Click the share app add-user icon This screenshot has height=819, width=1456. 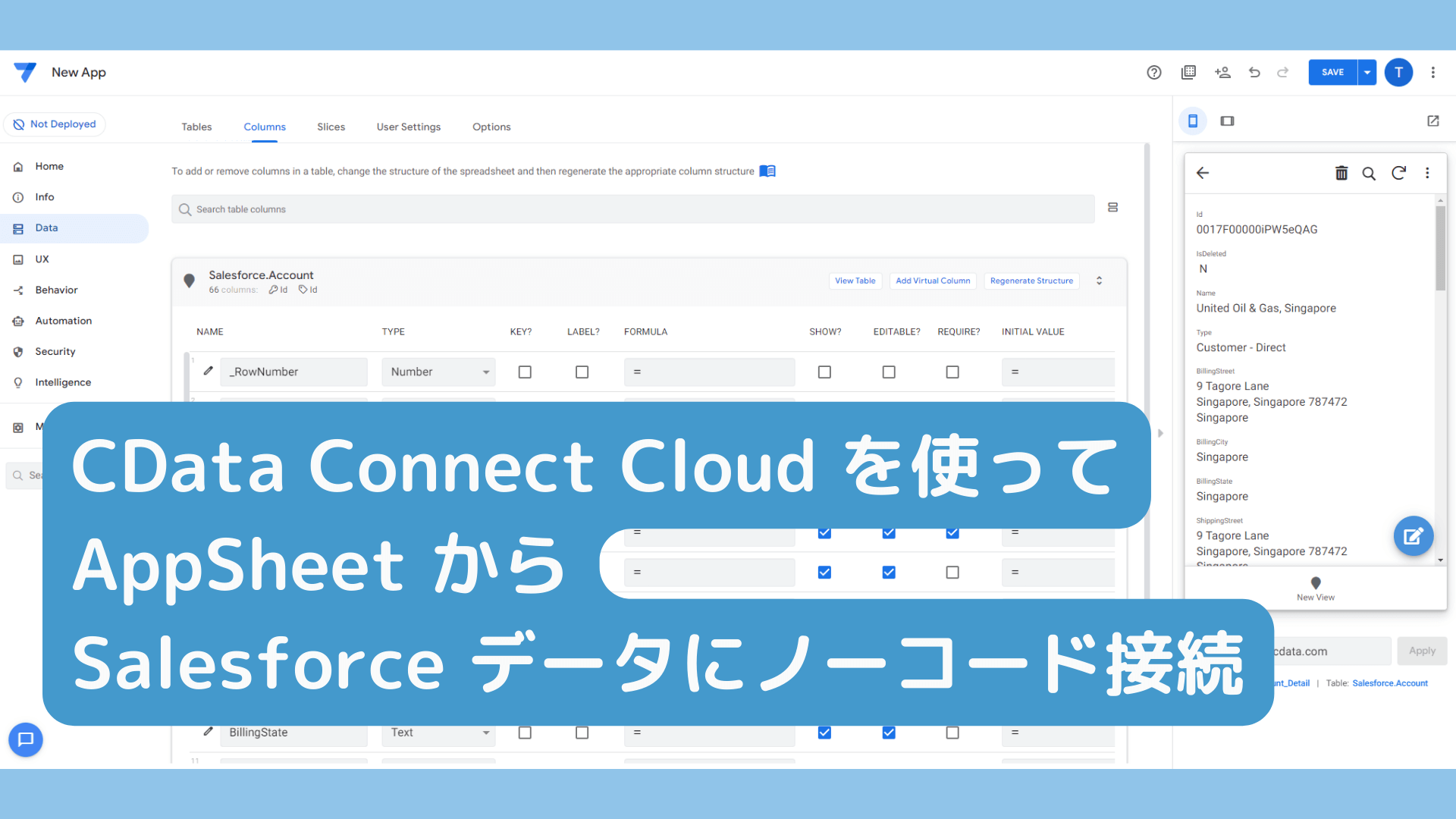(x=1222, y=72)
